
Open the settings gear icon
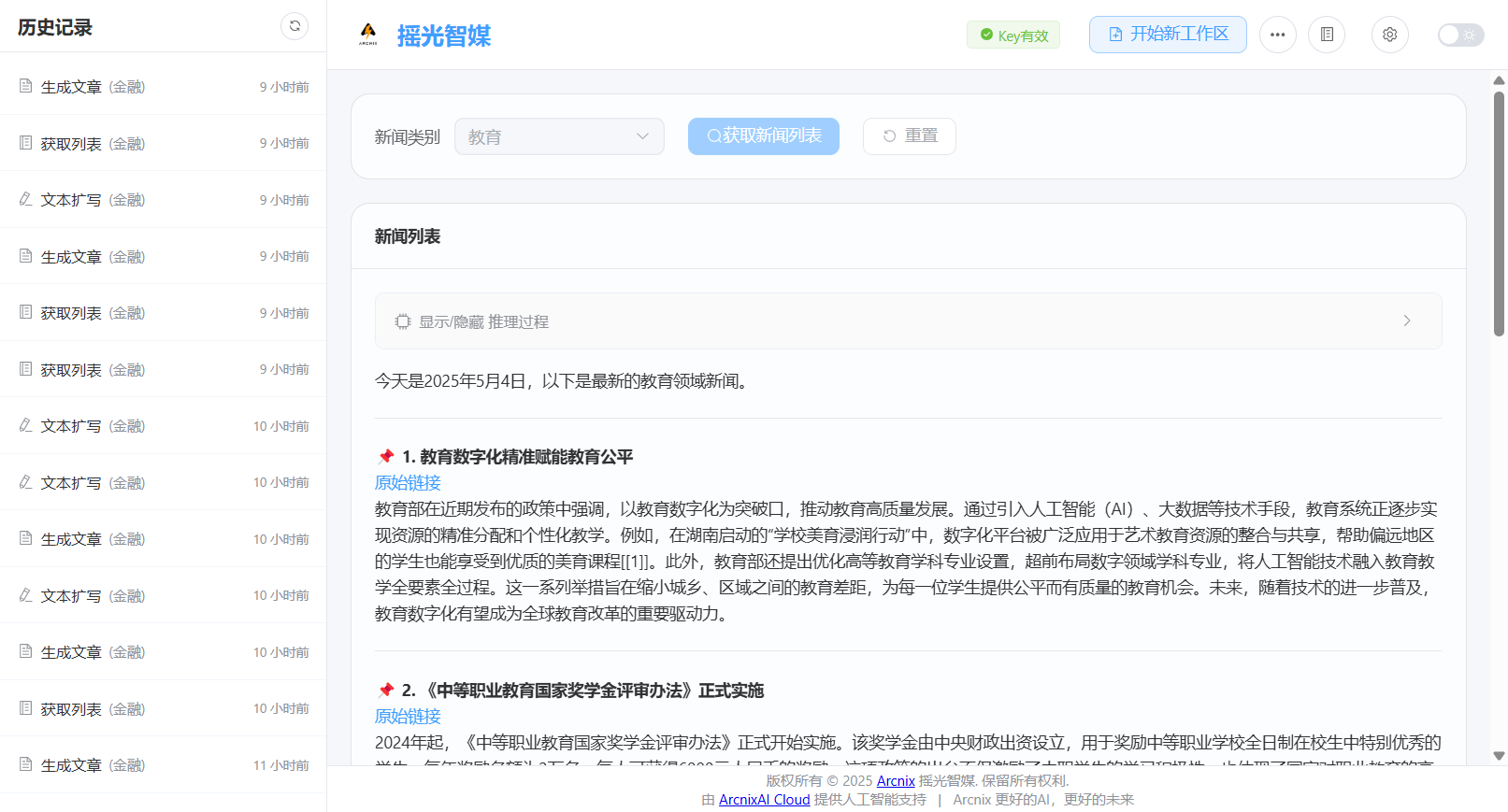1389,35
